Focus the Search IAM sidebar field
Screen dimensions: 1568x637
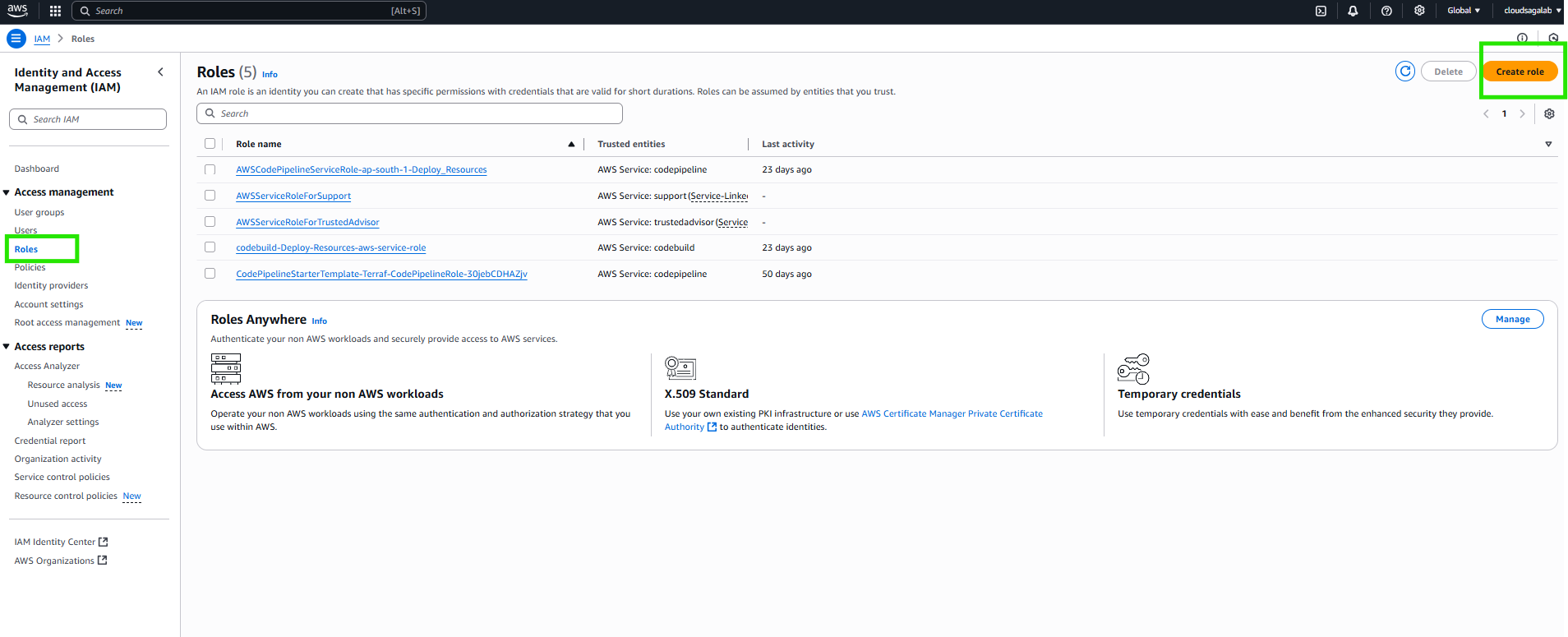88,119
